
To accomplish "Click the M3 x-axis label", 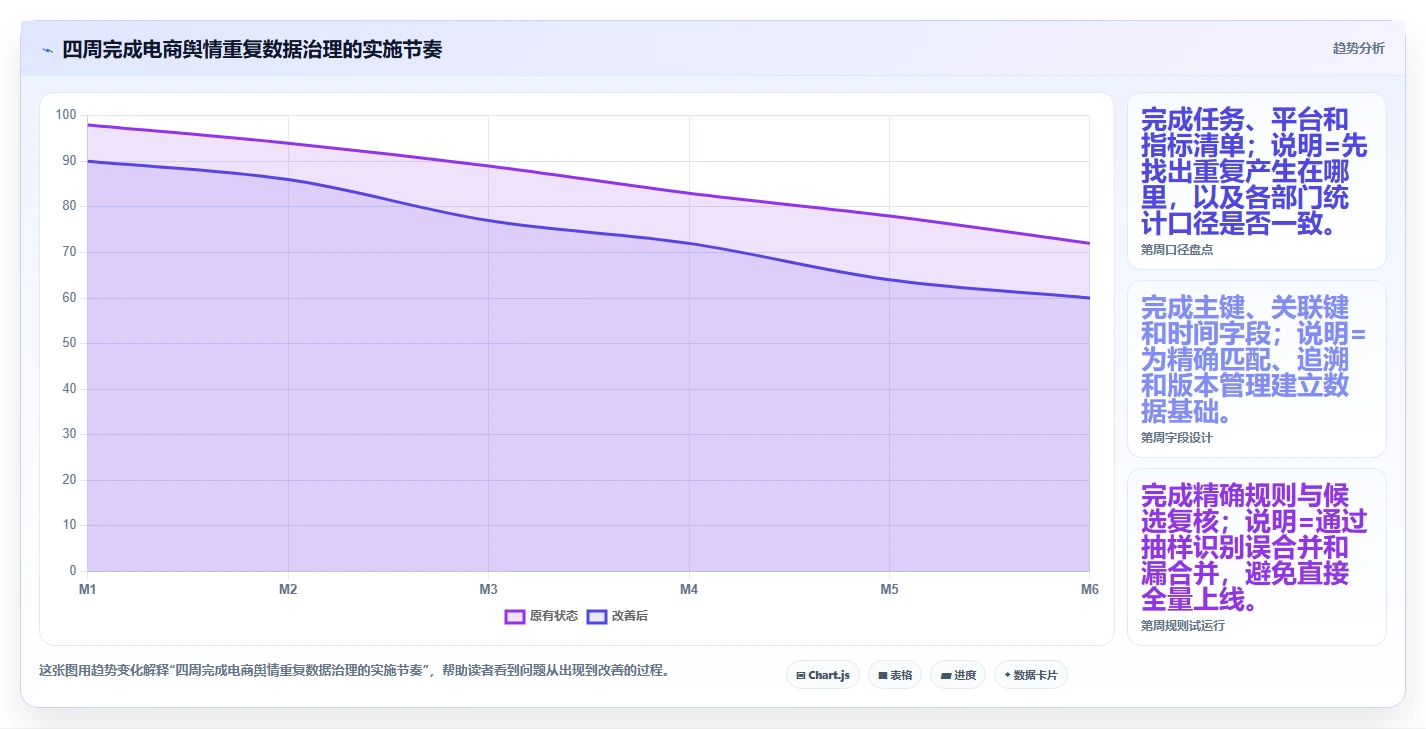I will (x=488, y=589).
